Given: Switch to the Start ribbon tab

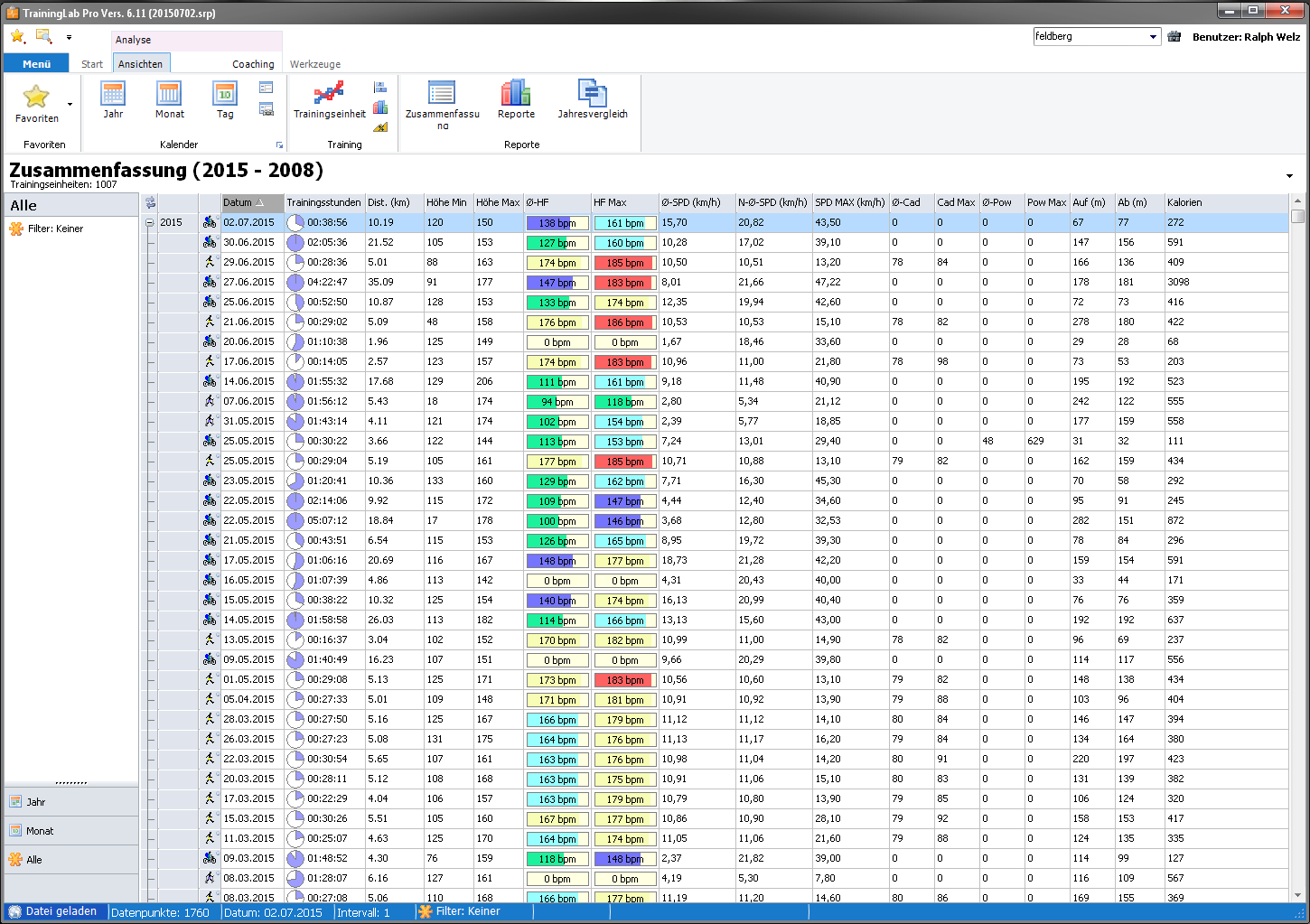Looking at the screenshot, I should [92, 64].
